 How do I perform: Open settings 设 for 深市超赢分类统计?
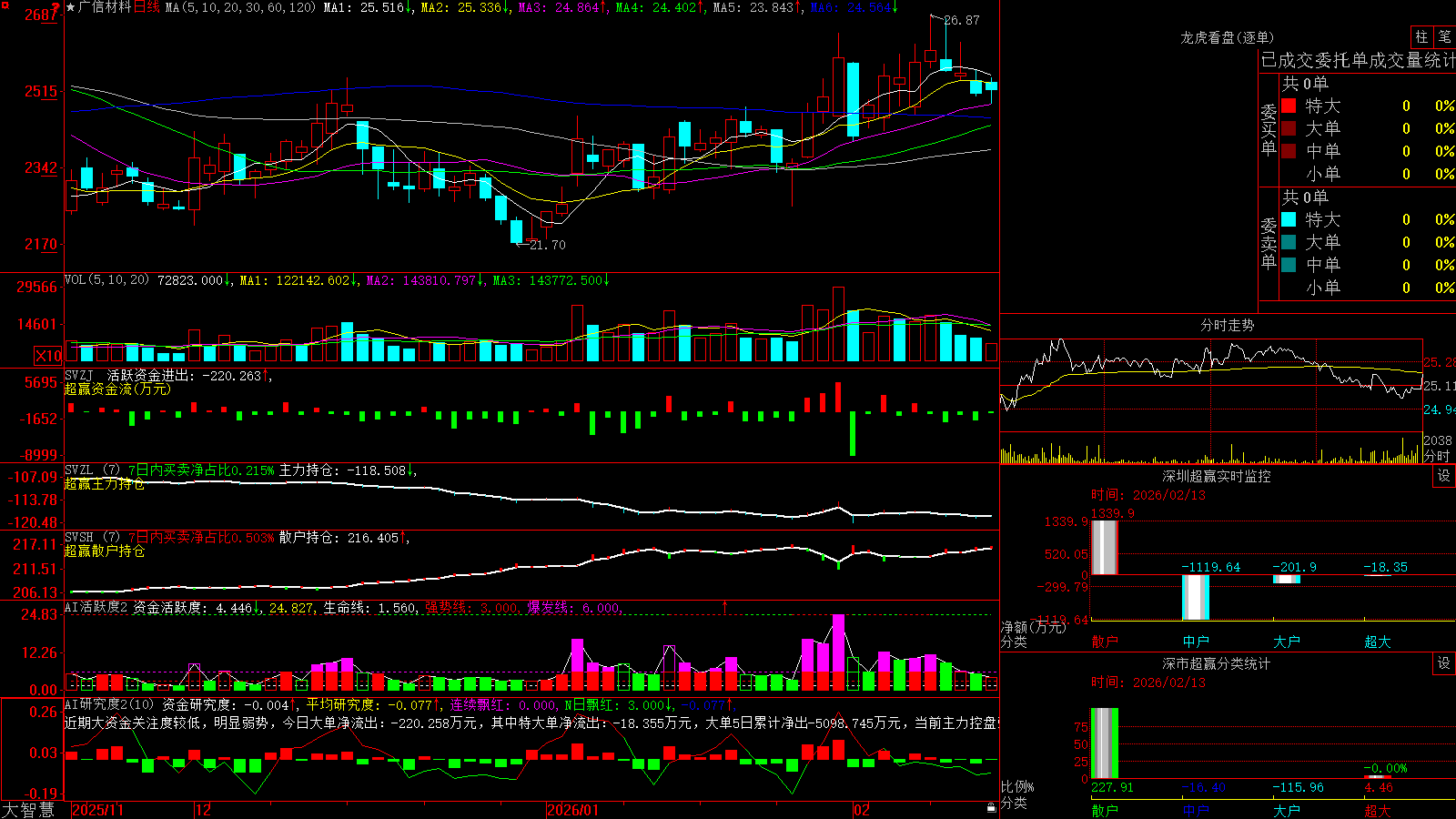1444,663
